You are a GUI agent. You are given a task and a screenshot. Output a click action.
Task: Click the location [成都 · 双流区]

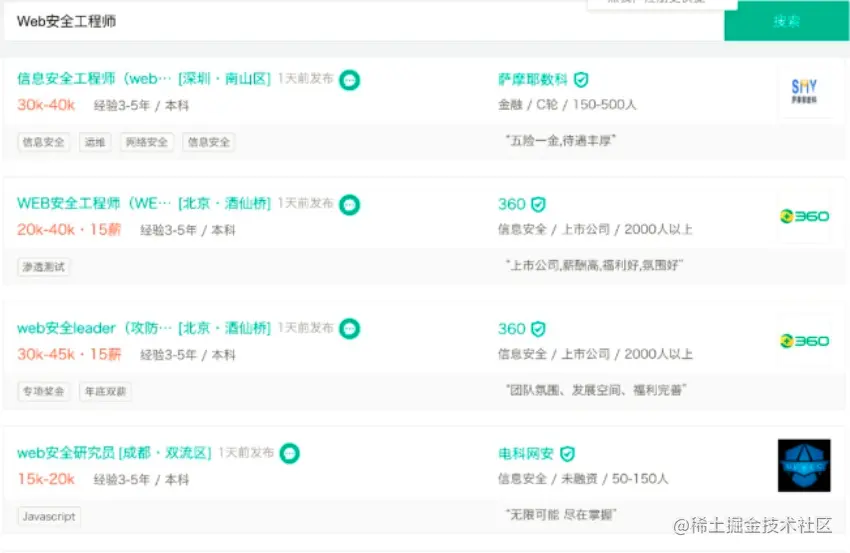pyautogui.click(x=165, y=453)
